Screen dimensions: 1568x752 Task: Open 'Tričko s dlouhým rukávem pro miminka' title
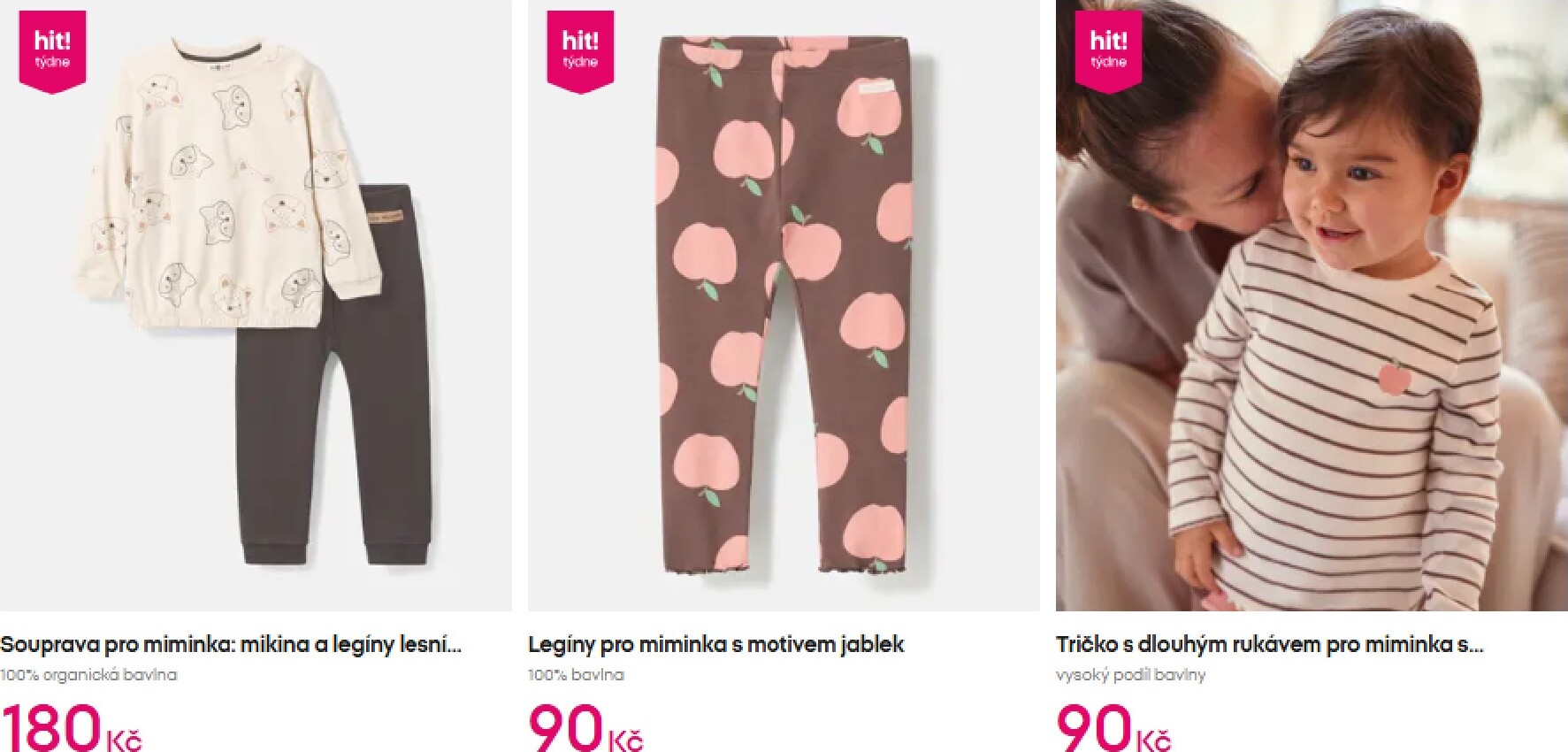pyautogui.click(x=1269, y=644)
